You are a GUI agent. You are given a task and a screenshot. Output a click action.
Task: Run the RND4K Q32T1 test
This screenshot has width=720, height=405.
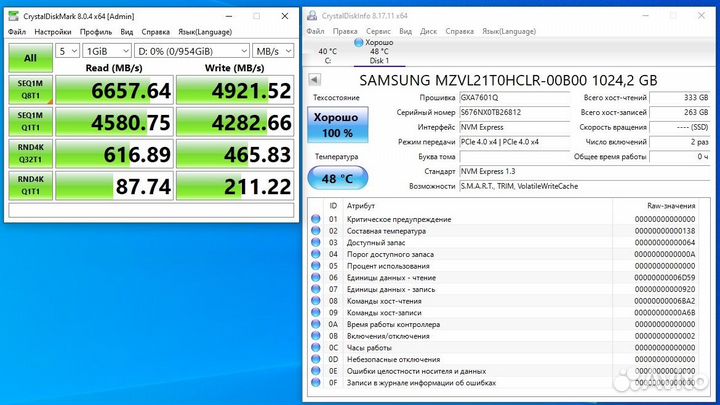point(30,153)
